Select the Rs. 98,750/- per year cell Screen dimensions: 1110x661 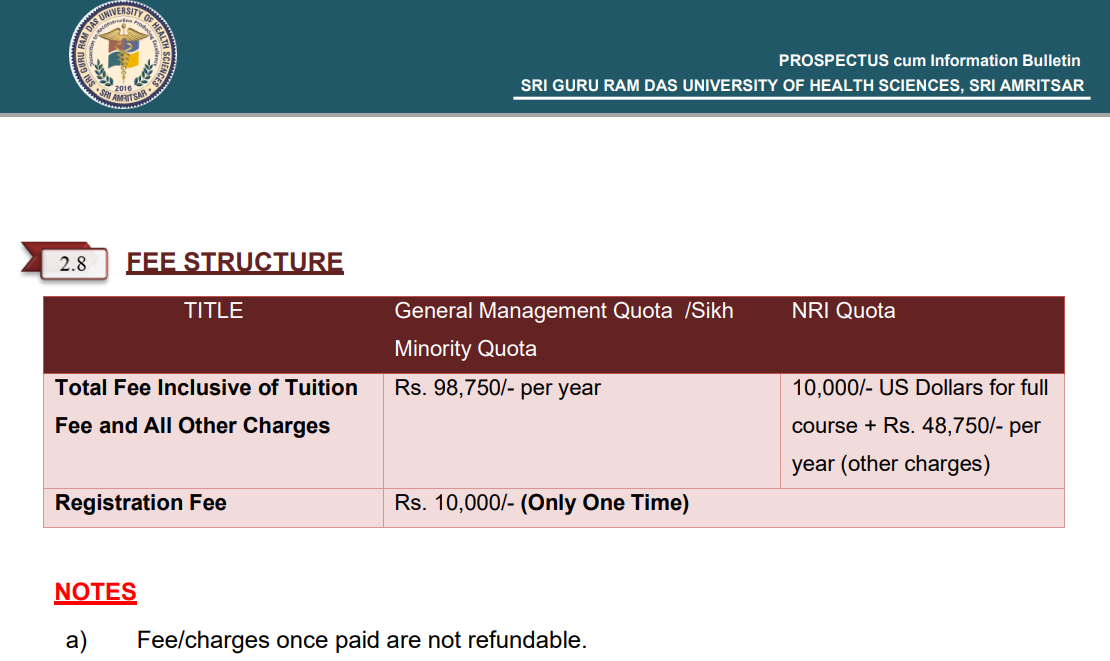point(497,388)
